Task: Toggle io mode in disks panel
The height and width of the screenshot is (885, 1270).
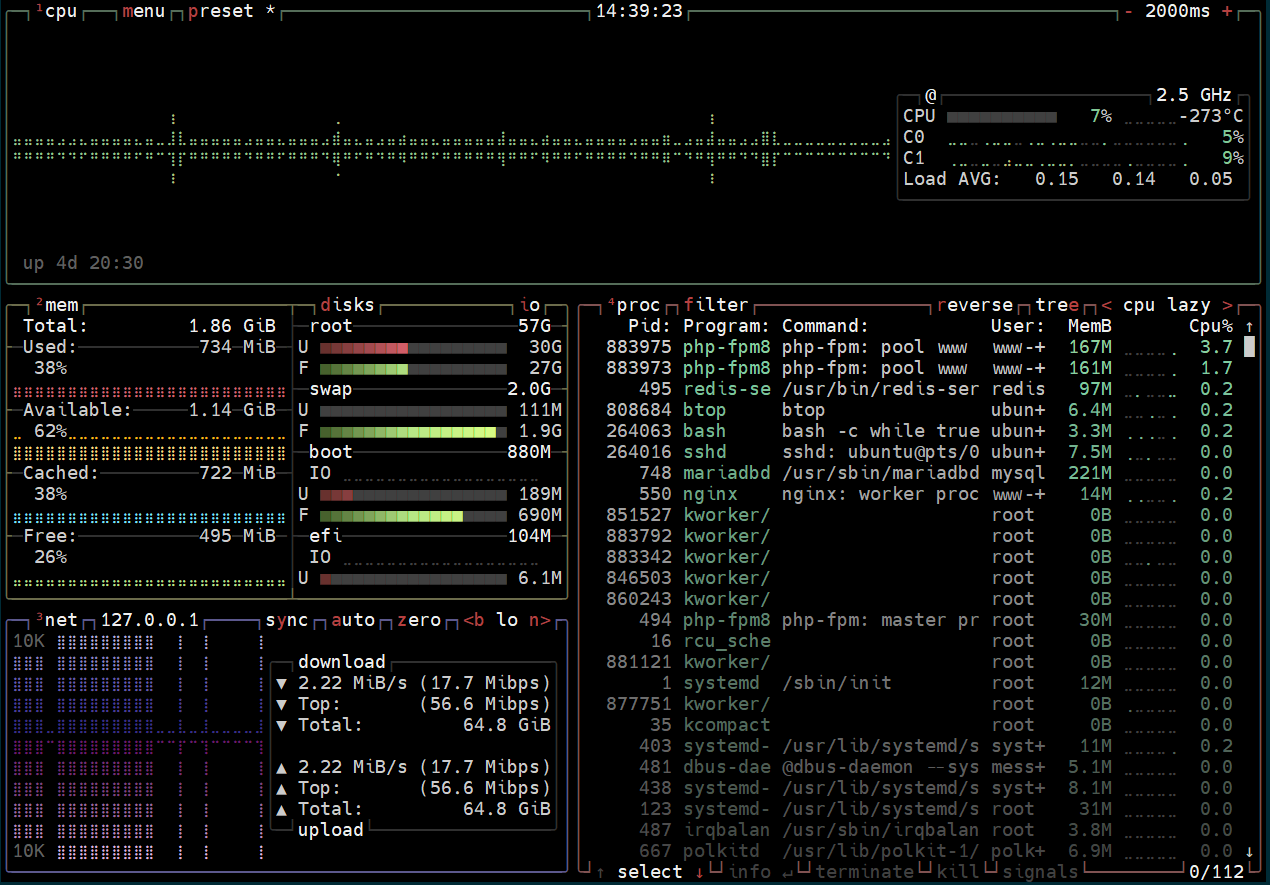Action: pyautogui.click(x=530, y=305)
